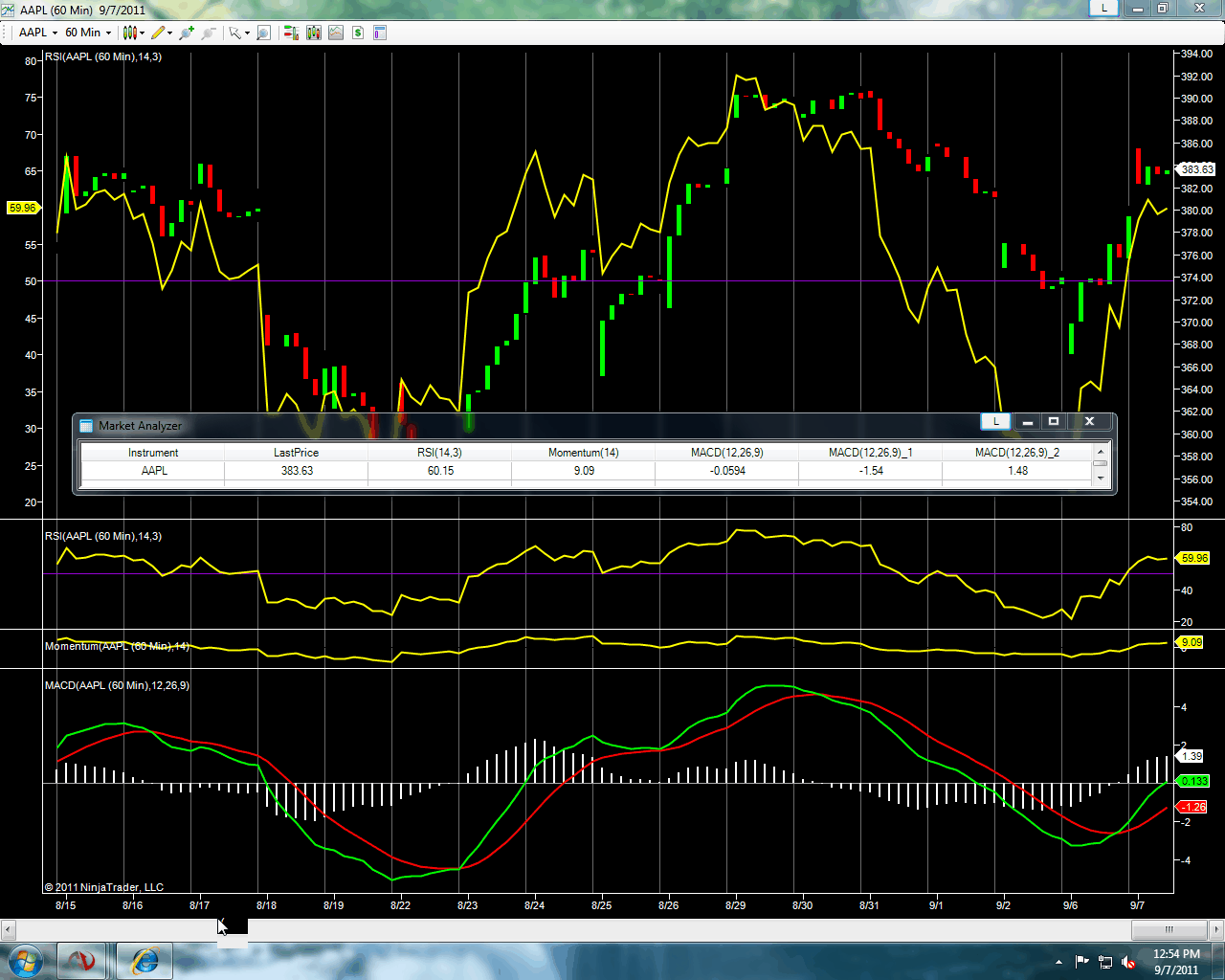Click the MACD(12,26,9)_1 column header
Screen dimensions: 1225x980
coord(871,453)
